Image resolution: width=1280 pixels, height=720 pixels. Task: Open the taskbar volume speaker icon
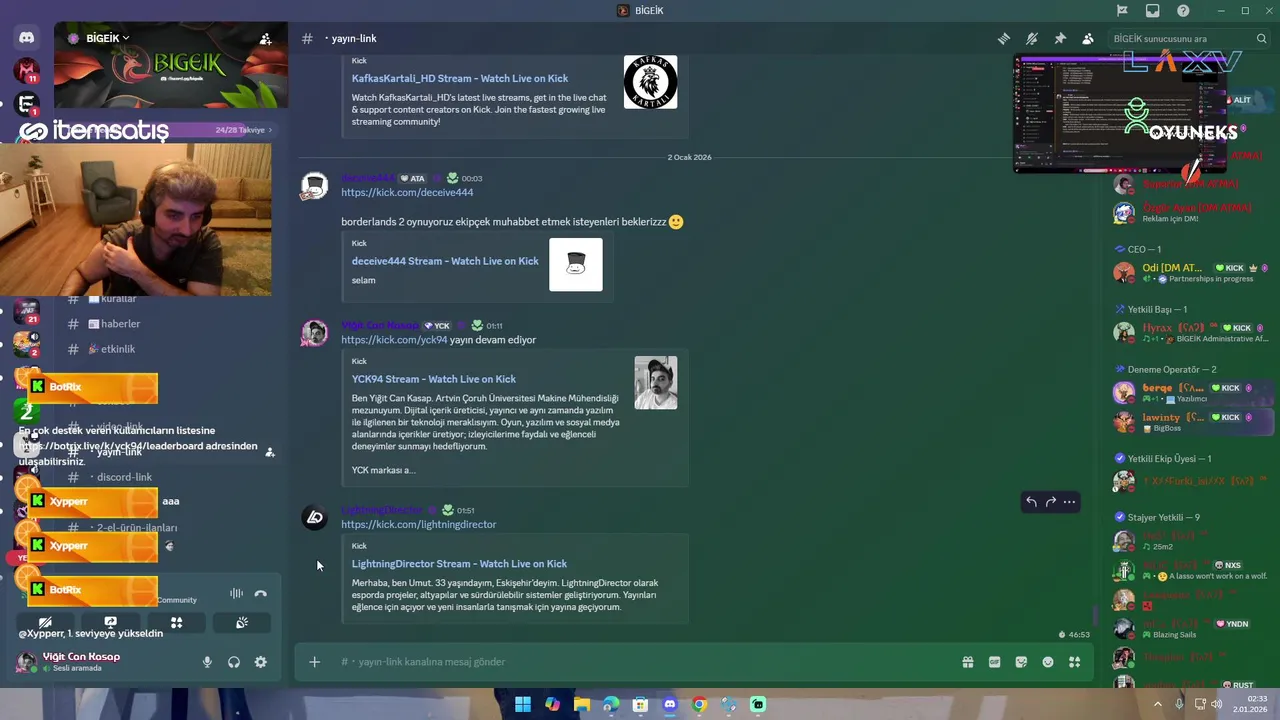coord(1217,704)
